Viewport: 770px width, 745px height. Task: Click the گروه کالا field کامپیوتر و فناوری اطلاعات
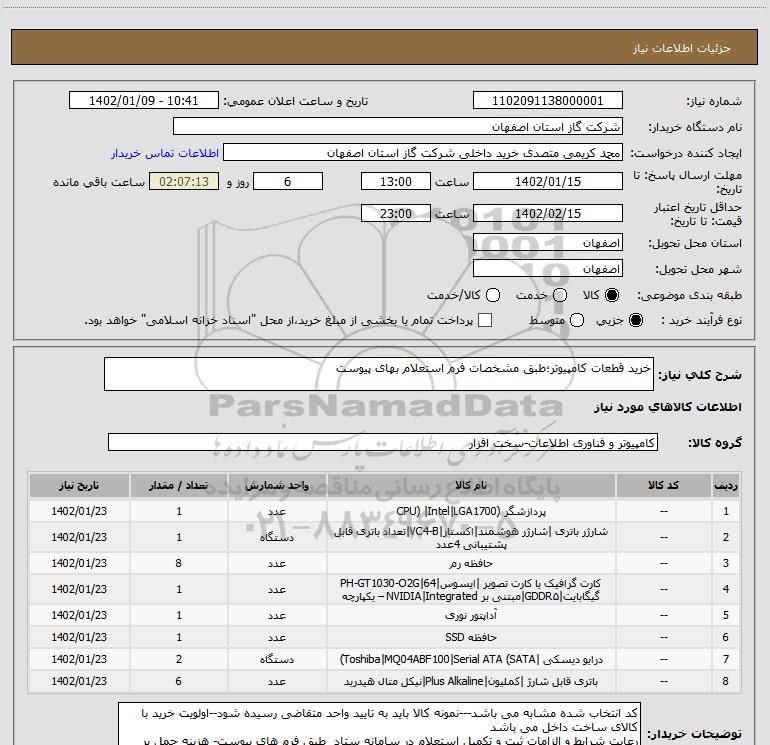383,442
